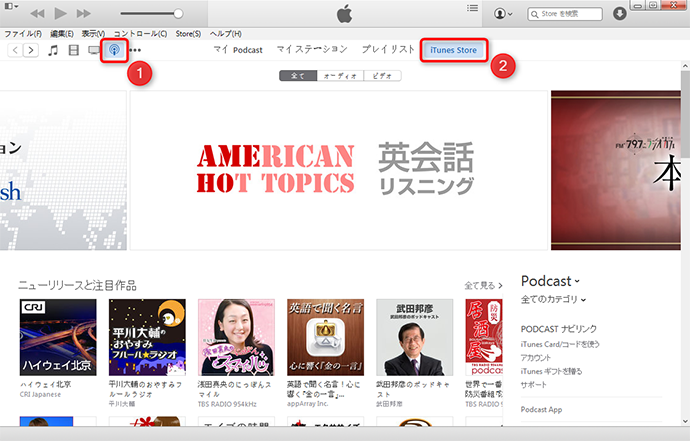Image resolution: width=690 pixels, height=441 pixels.
Task: Click the 全て見る link
Action: [483, 286]
